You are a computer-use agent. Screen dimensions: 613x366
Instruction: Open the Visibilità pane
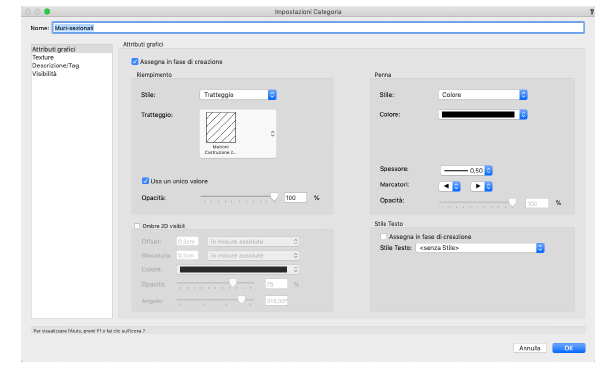tap(72, 74)
